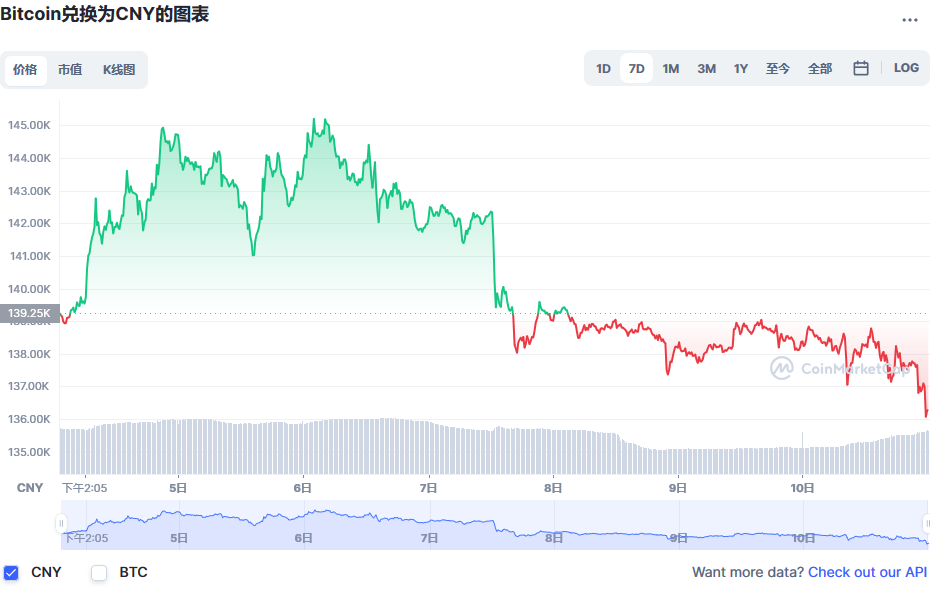
Task: Select the 7D time range
Action: click(x=636, y=69)
